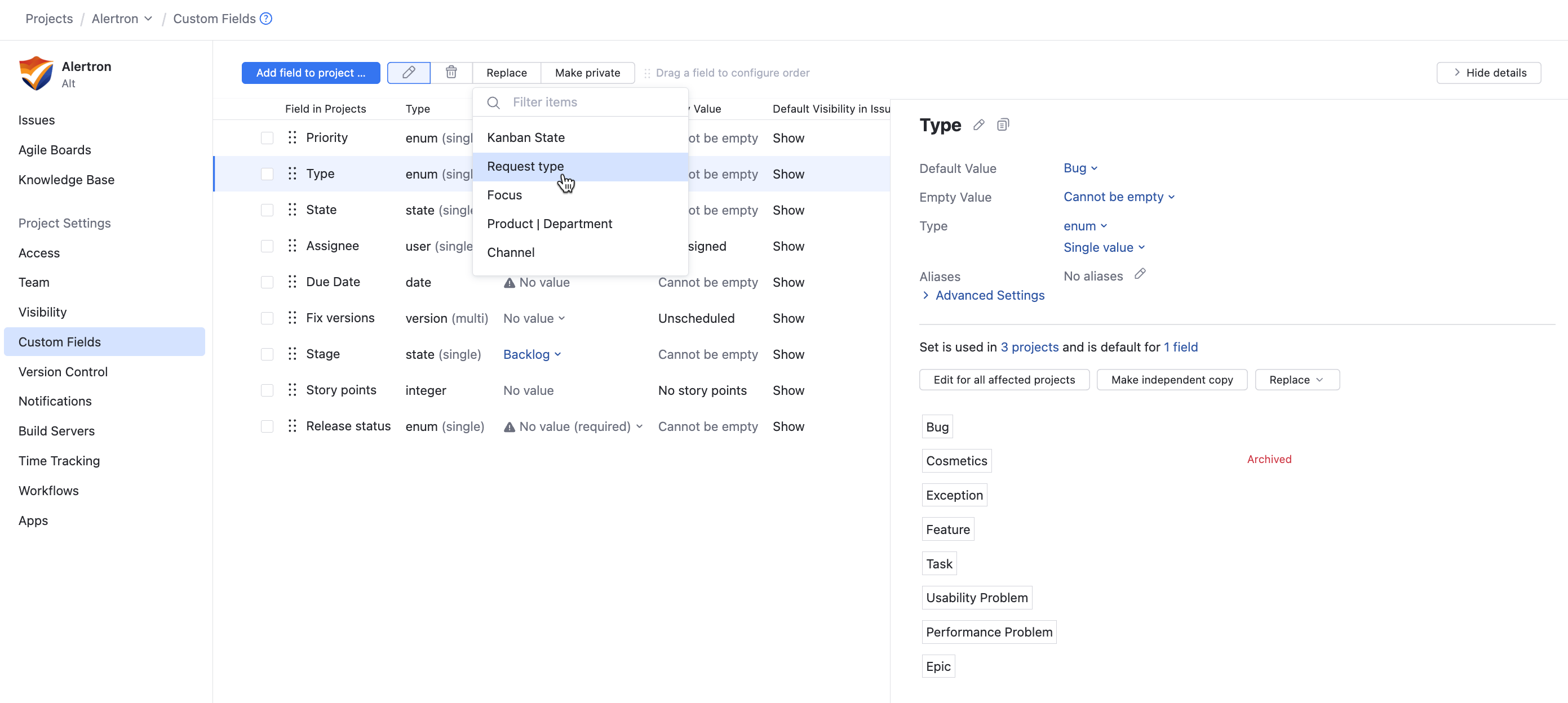
Task: Click the pencil edit button in toolbar
Action: tap(409, 72)
